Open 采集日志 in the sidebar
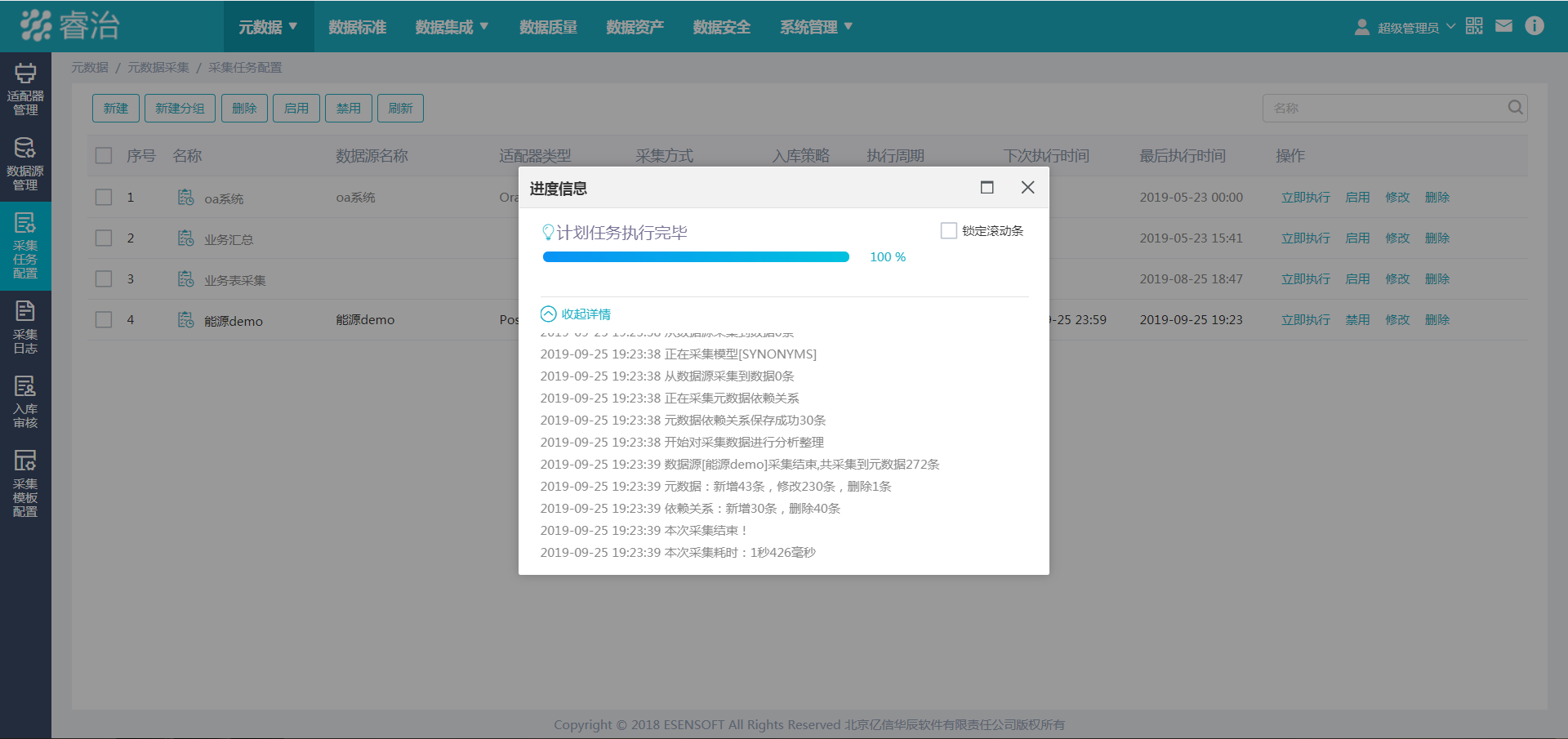This screenshot has height=739, width=1568. click(25, 327)
